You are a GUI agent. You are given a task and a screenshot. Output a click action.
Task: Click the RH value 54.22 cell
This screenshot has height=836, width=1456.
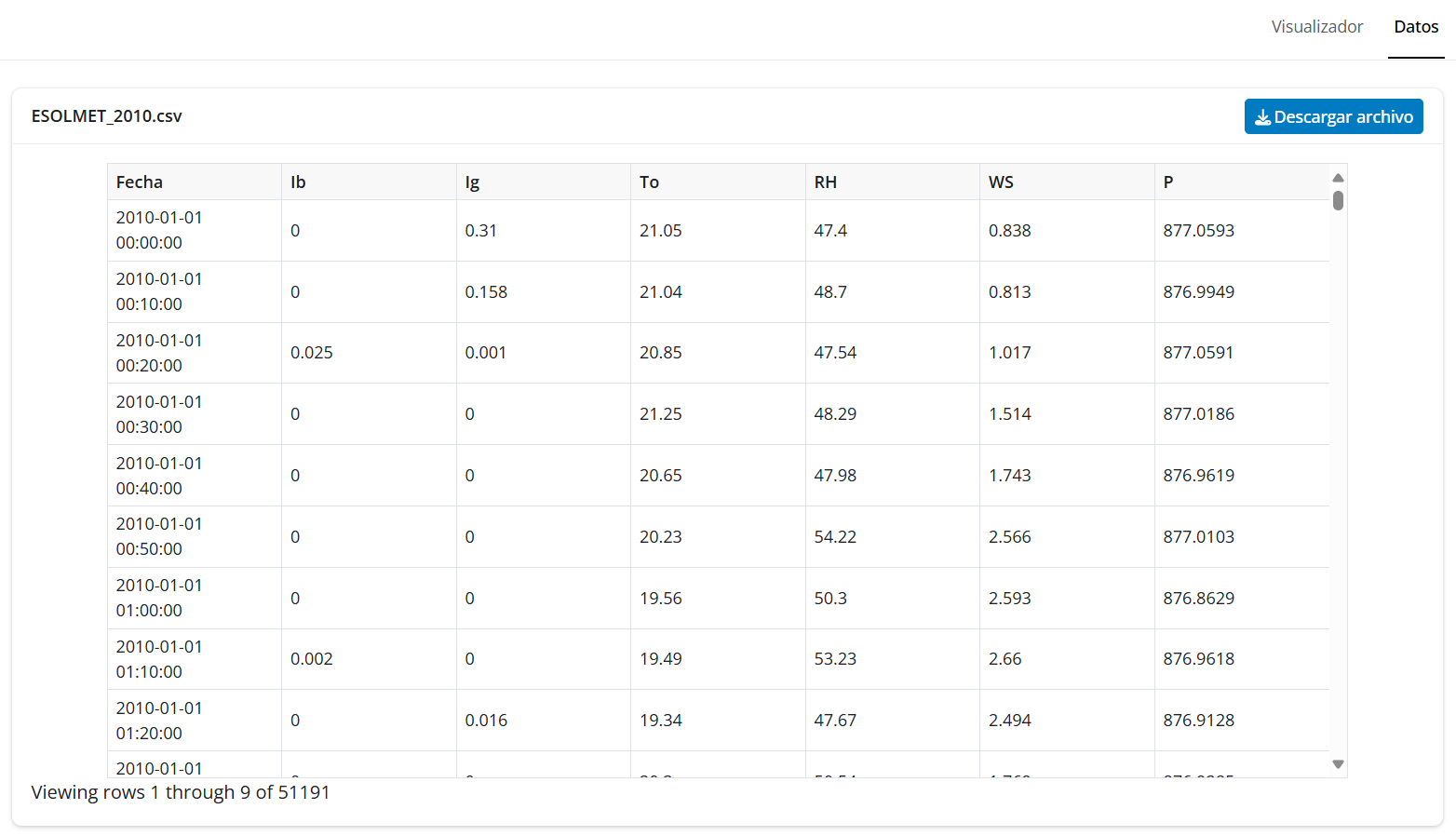[x=835, y=537]
